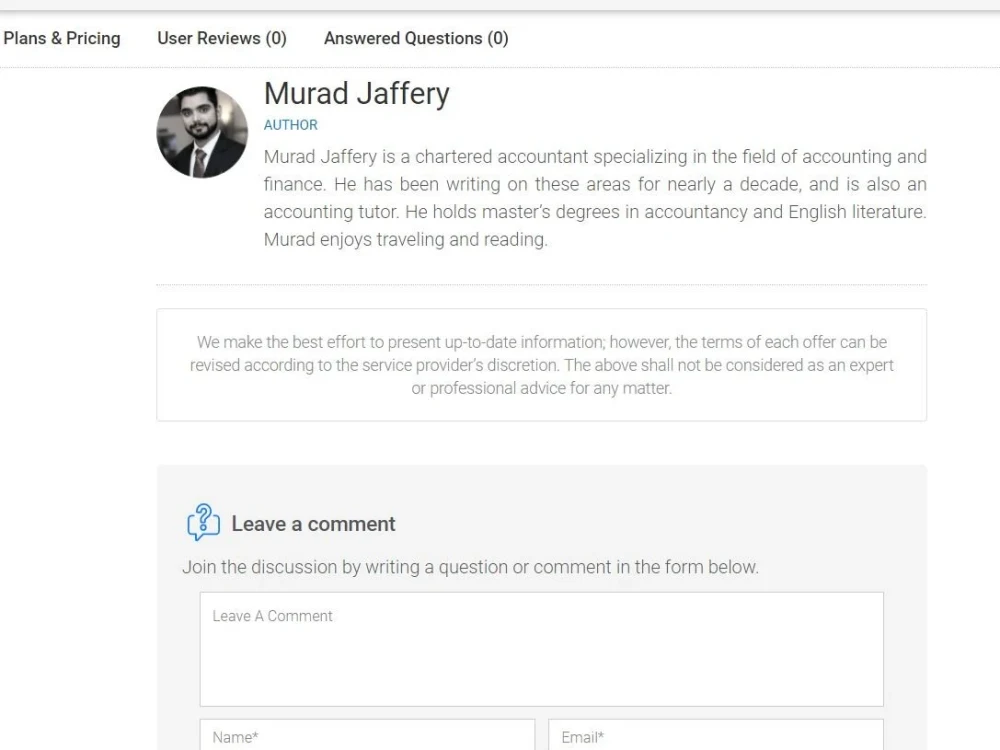1000x750 pixels.
Task: Click the question bubble comment icon
Action: (x=203, y=522)
